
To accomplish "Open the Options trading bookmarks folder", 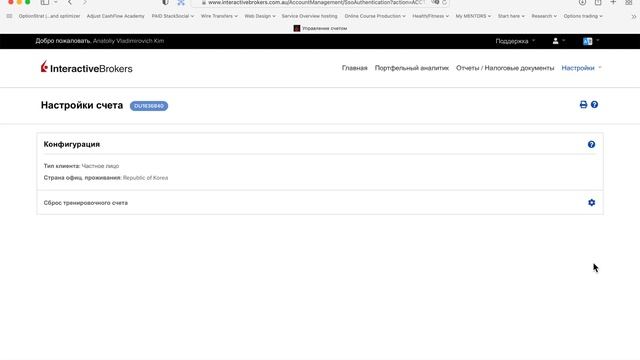I will pos(583,16).
